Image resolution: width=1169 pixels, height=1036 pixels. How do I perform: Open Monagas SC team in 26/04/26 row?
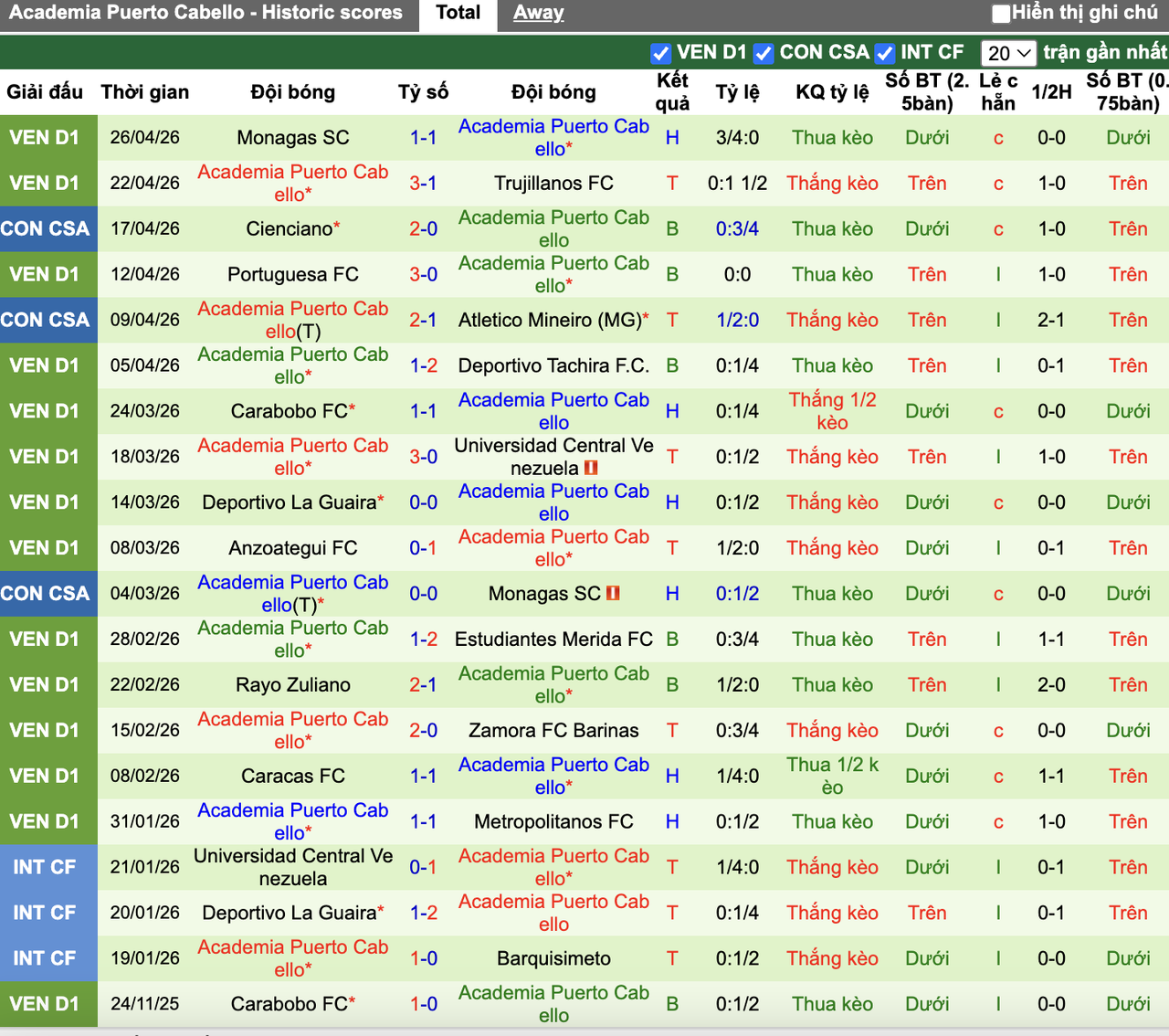pyautogui.click(x=293, y=138)
